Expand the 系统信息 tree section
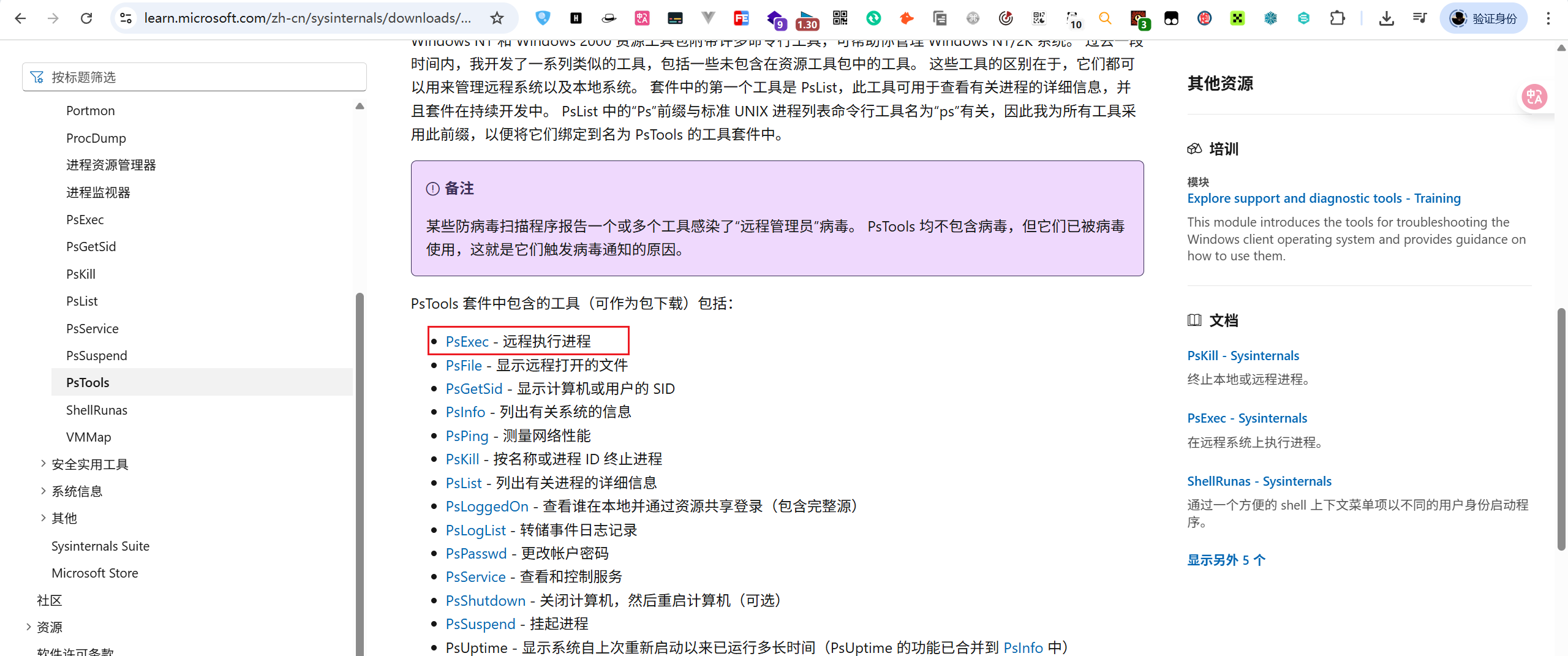This screenshot has width=1568, height=656. [43, 491]
